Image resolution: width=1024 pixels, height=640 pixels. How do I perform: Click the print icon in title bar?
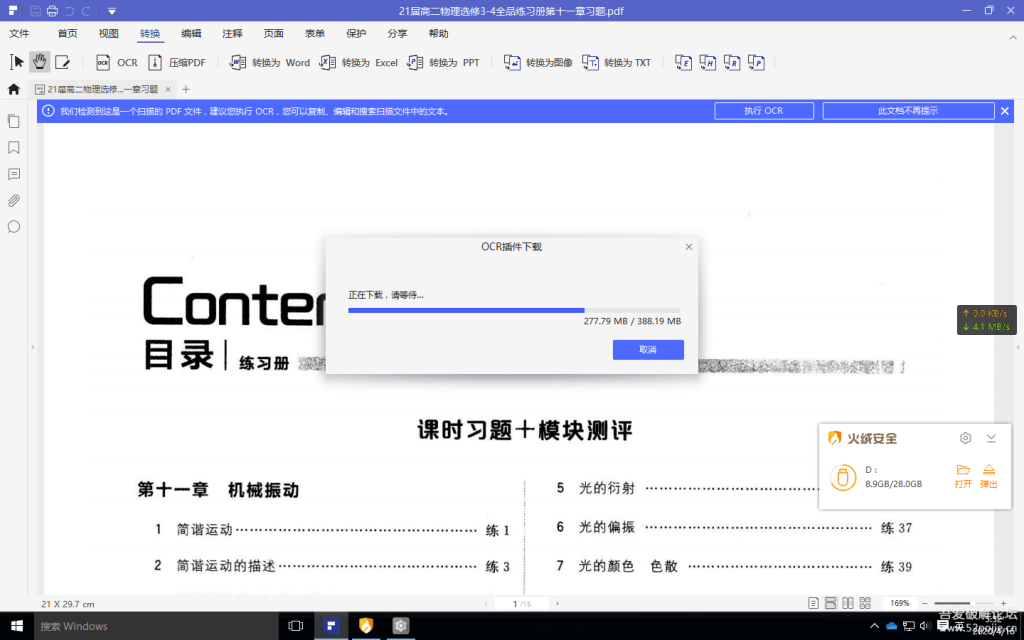(52, 10)
